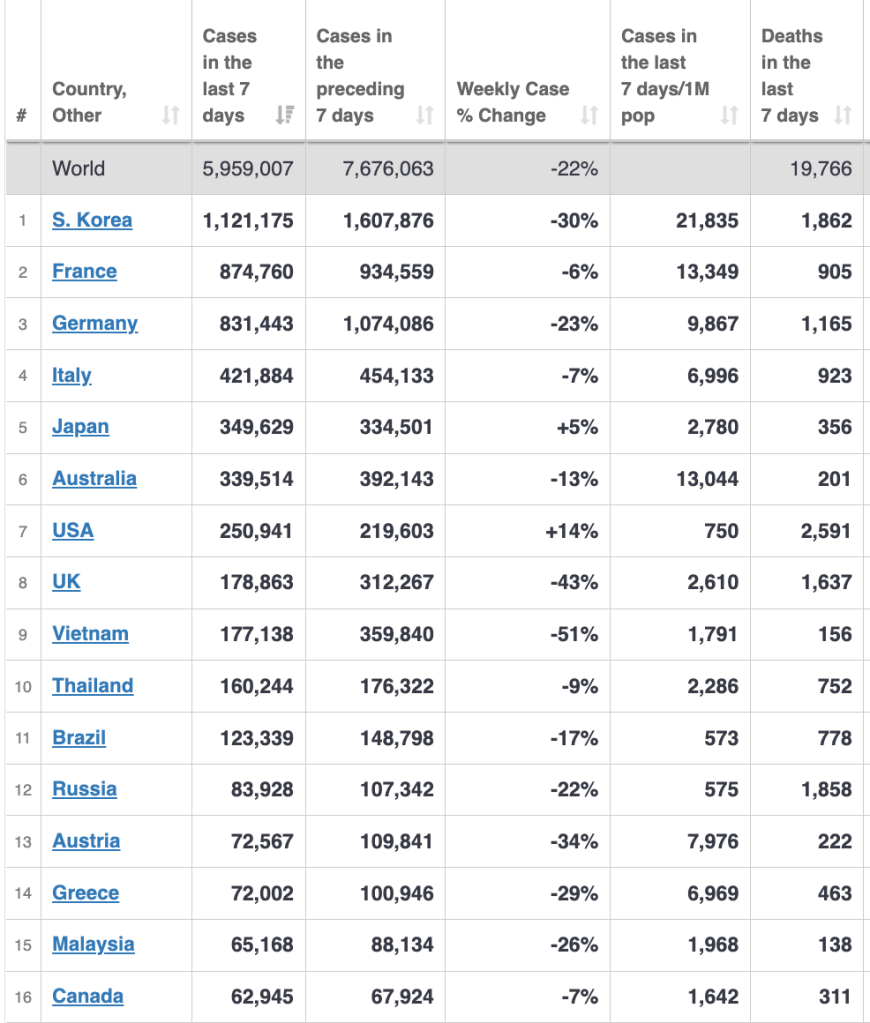Viewport: 870px width, 1023px height.
Task: Click sort icon for Cases in preceding 7 days
Action: pyautogui.click(x=425, y=116)
